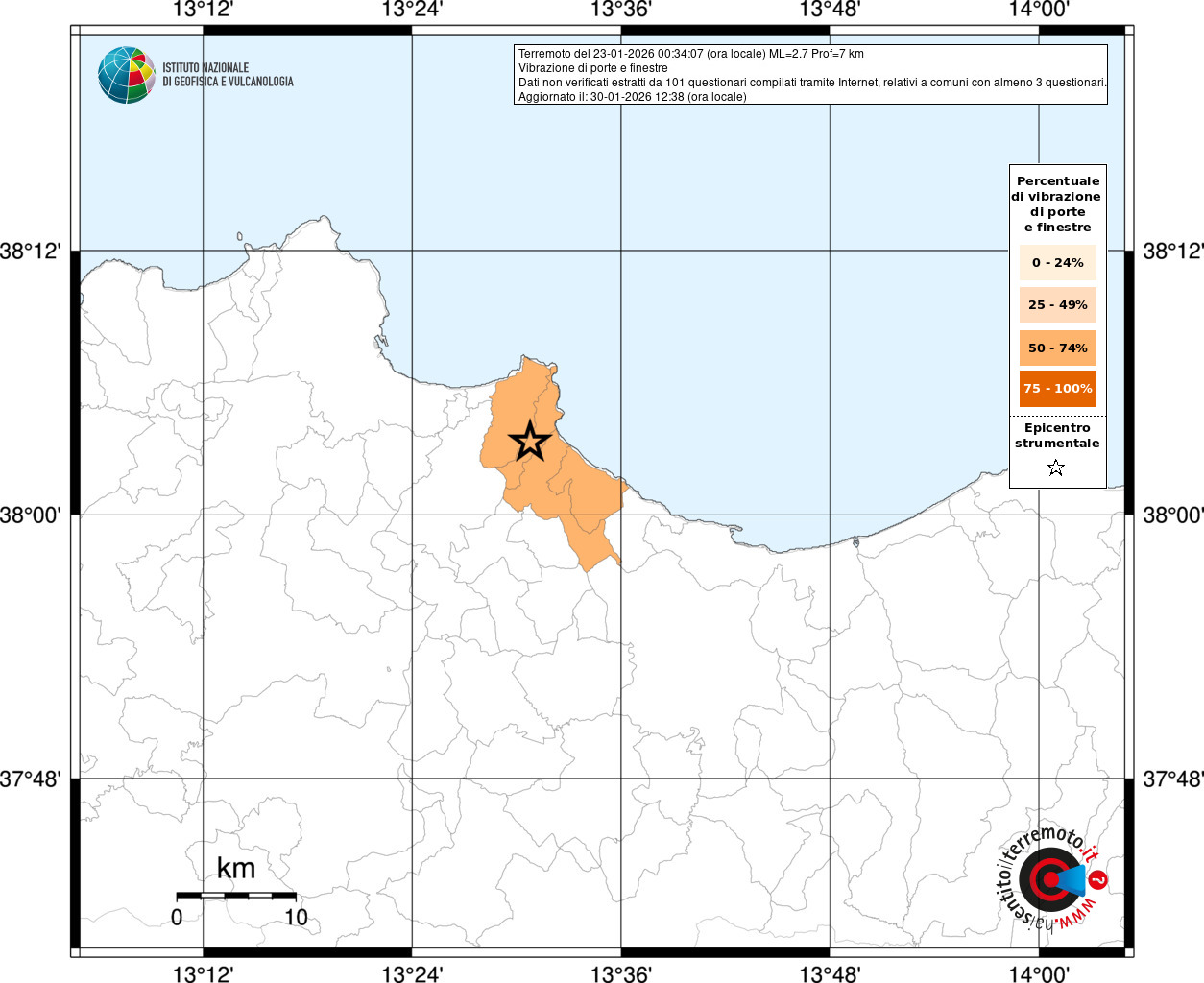The height and width of the screenshot is (983, 1204).
Task: Click the bottom axis label 13°24'
Action: pos(412,973)
